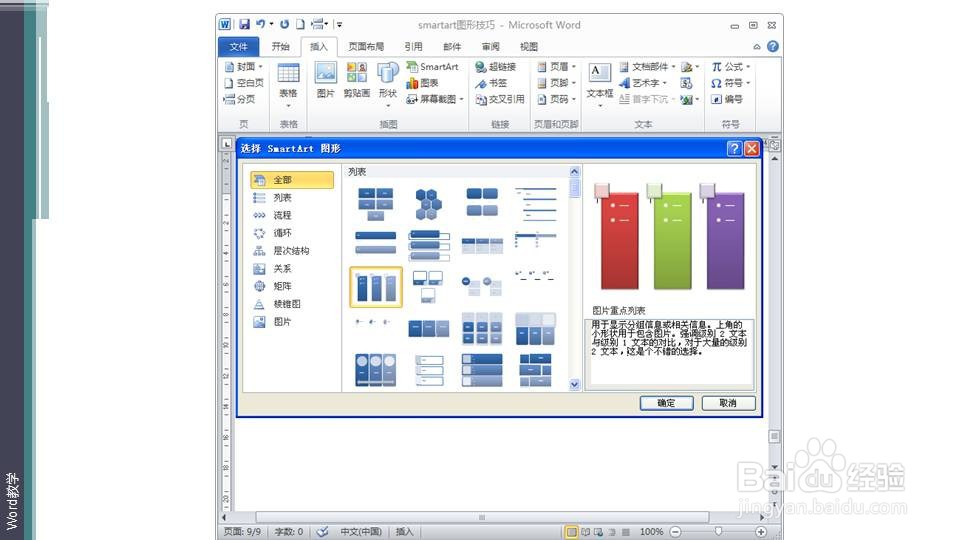The image size is (960, 540).
Task: Select the Process (流程) SmartArt category
Action: coord(292,216)
